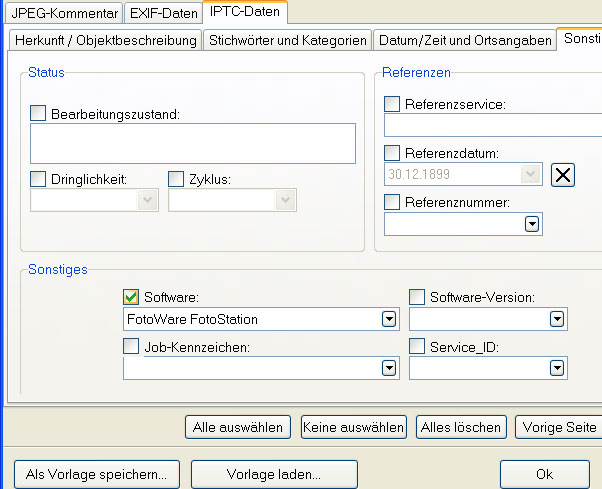Enable the Zyklus checkbox
The height and width of the screenshot is (489, 602).
coord(177,180)
